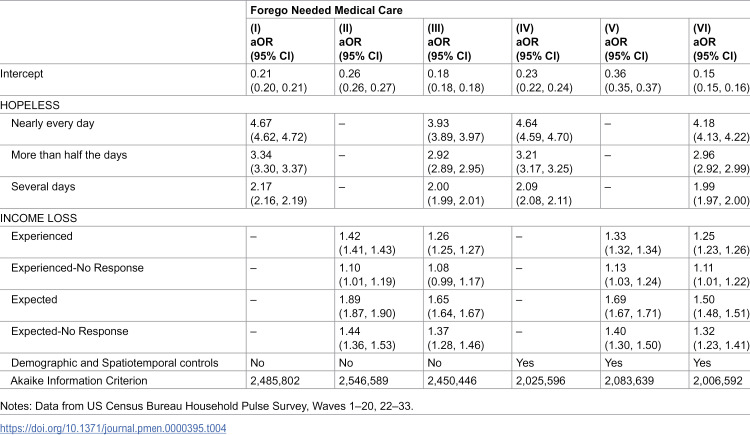Click the 'More than half the days' label
This screenshot has width=750, height=435.
[69, 155]
